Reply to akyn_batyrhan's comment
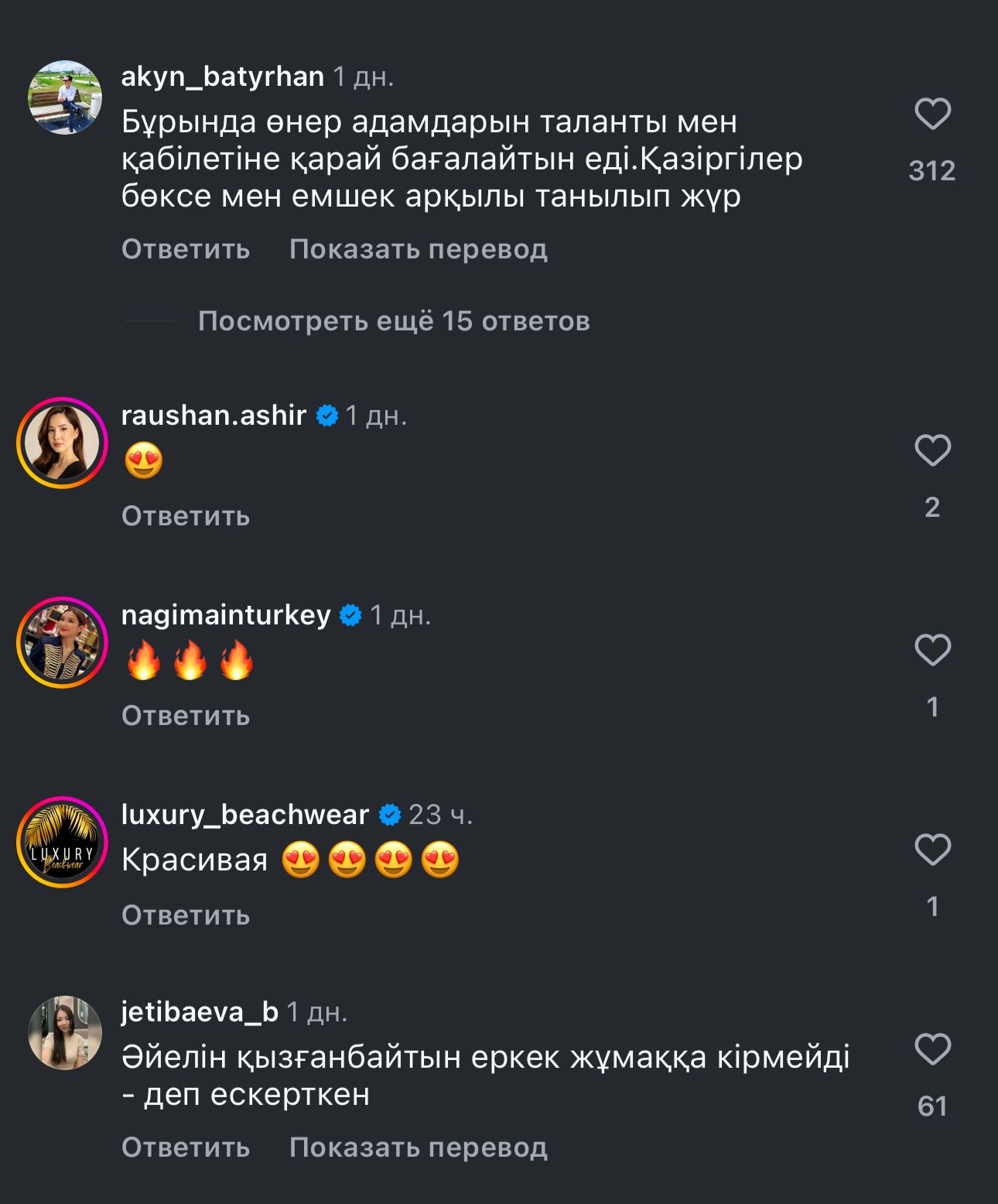The height and width of the screenshot is (1204, 998). point(186,249)
